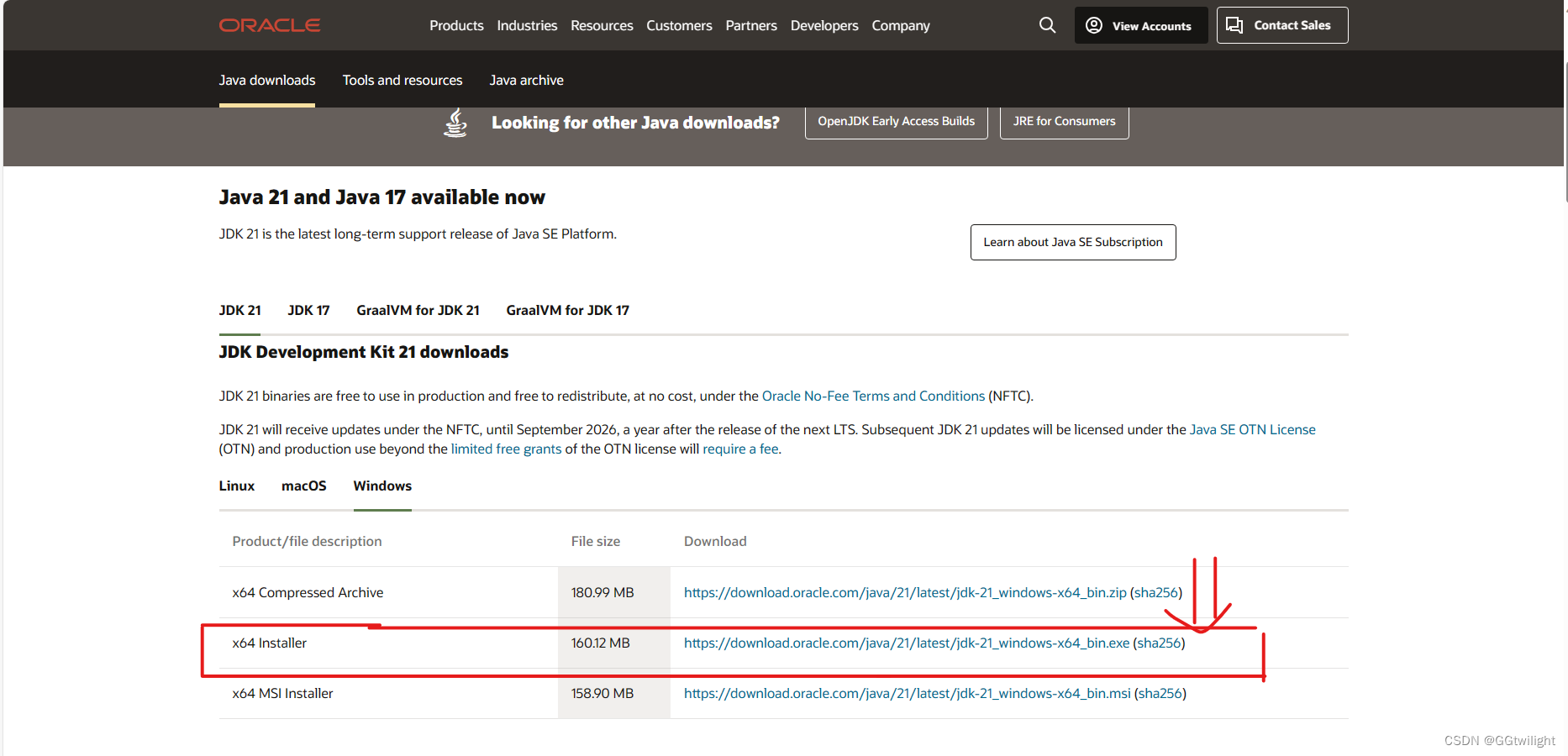
Task: Click the Contact Sales button
Action: [1282, 25]
